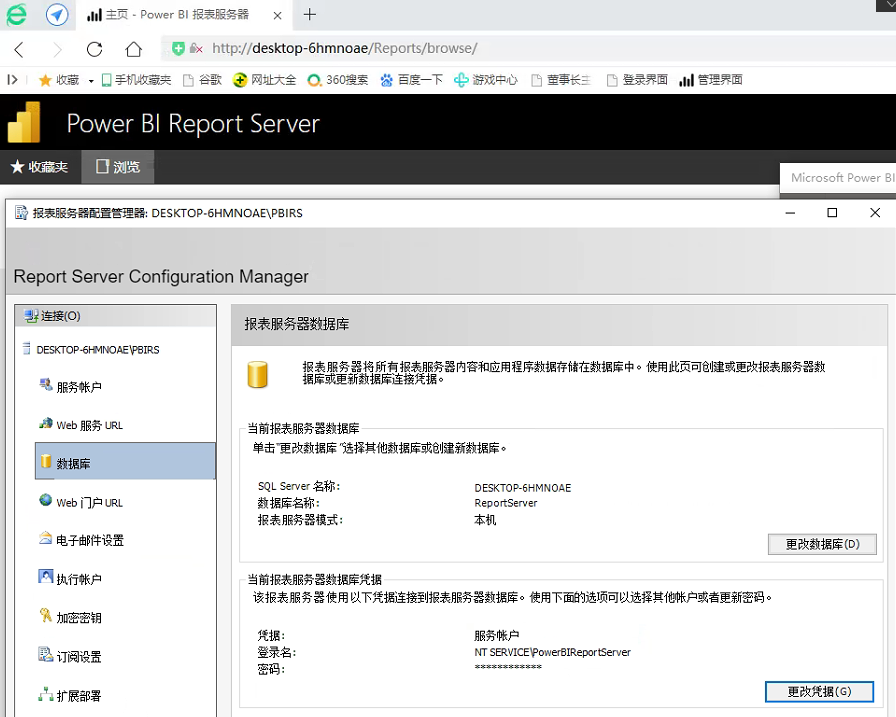Click the Web 门户 globe sidebar icon
896x717 pixels.
click(46, 500)
